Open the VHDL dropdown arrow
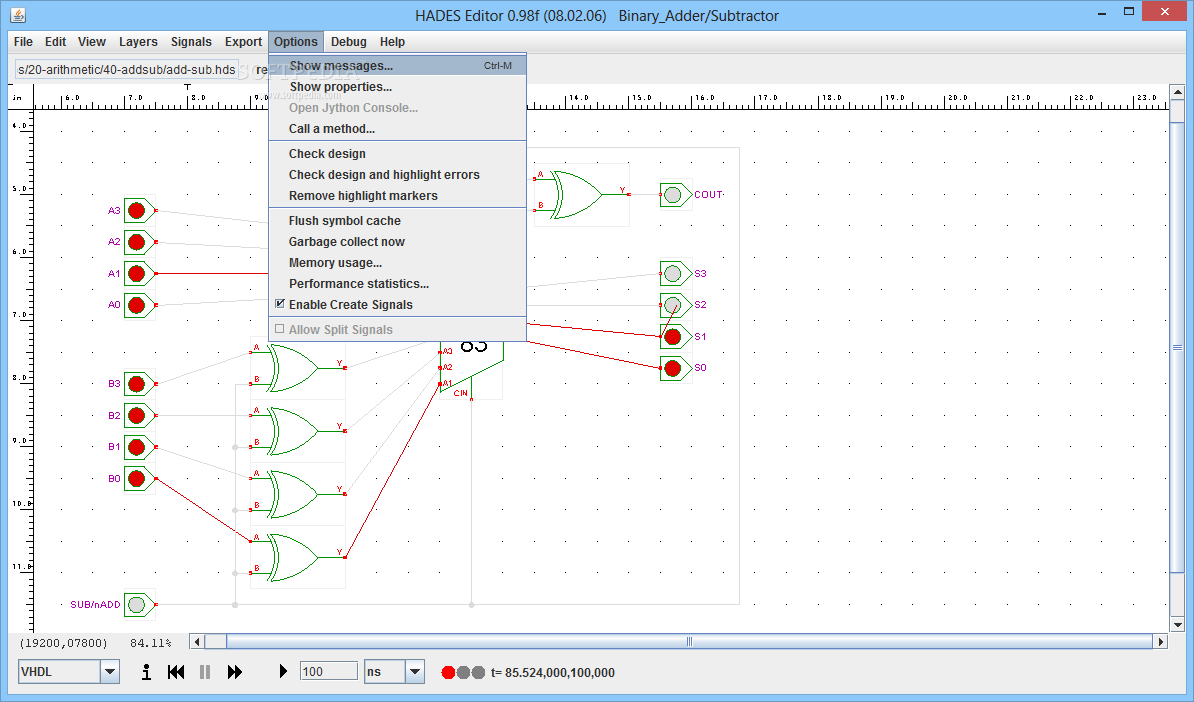This screenshot has width=1194, height=702. pos(110,672)
